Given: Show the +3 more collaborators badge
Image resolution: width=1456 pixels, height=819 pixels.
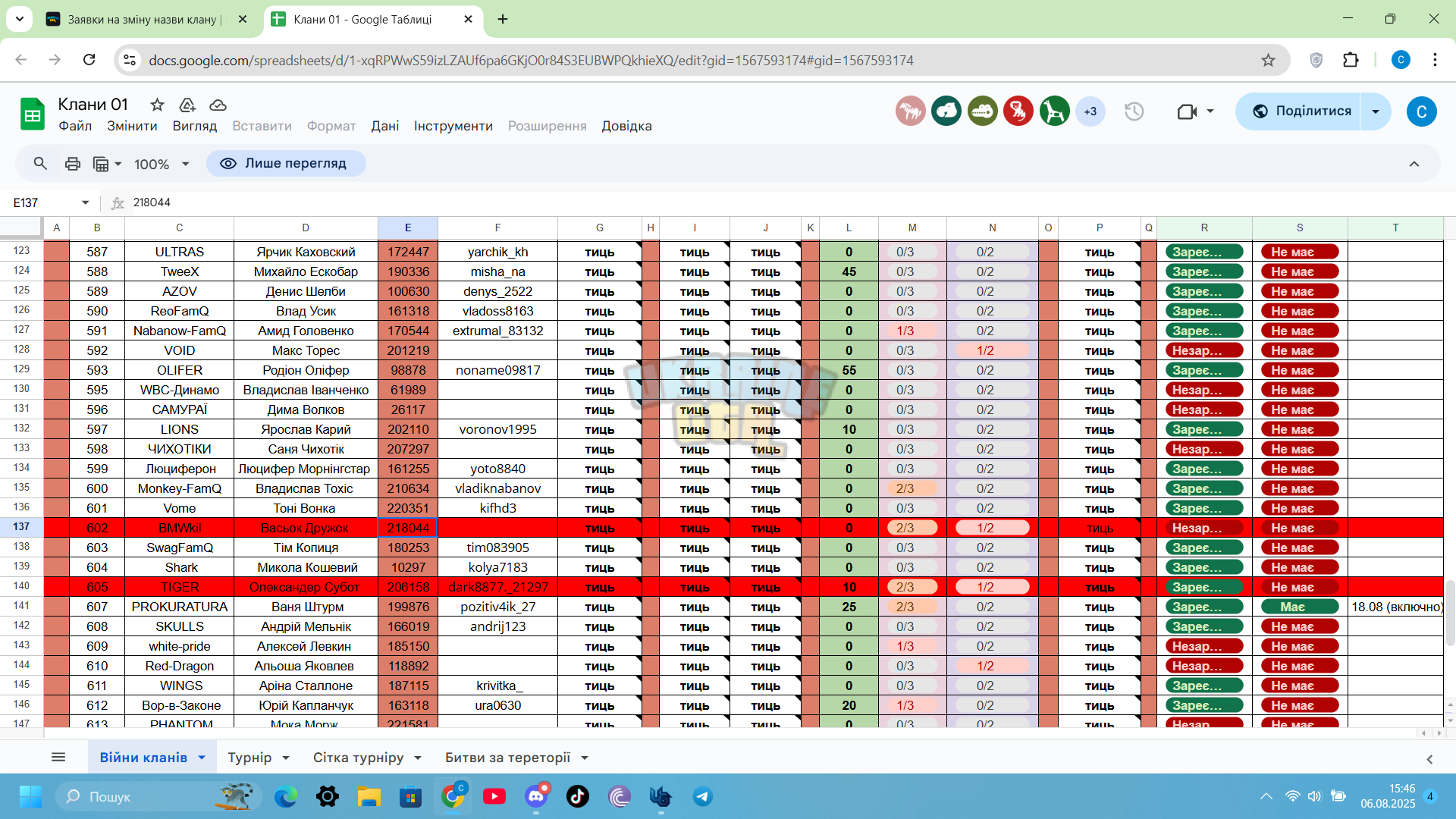Looking at the screenshot, I should (1090, 111).
